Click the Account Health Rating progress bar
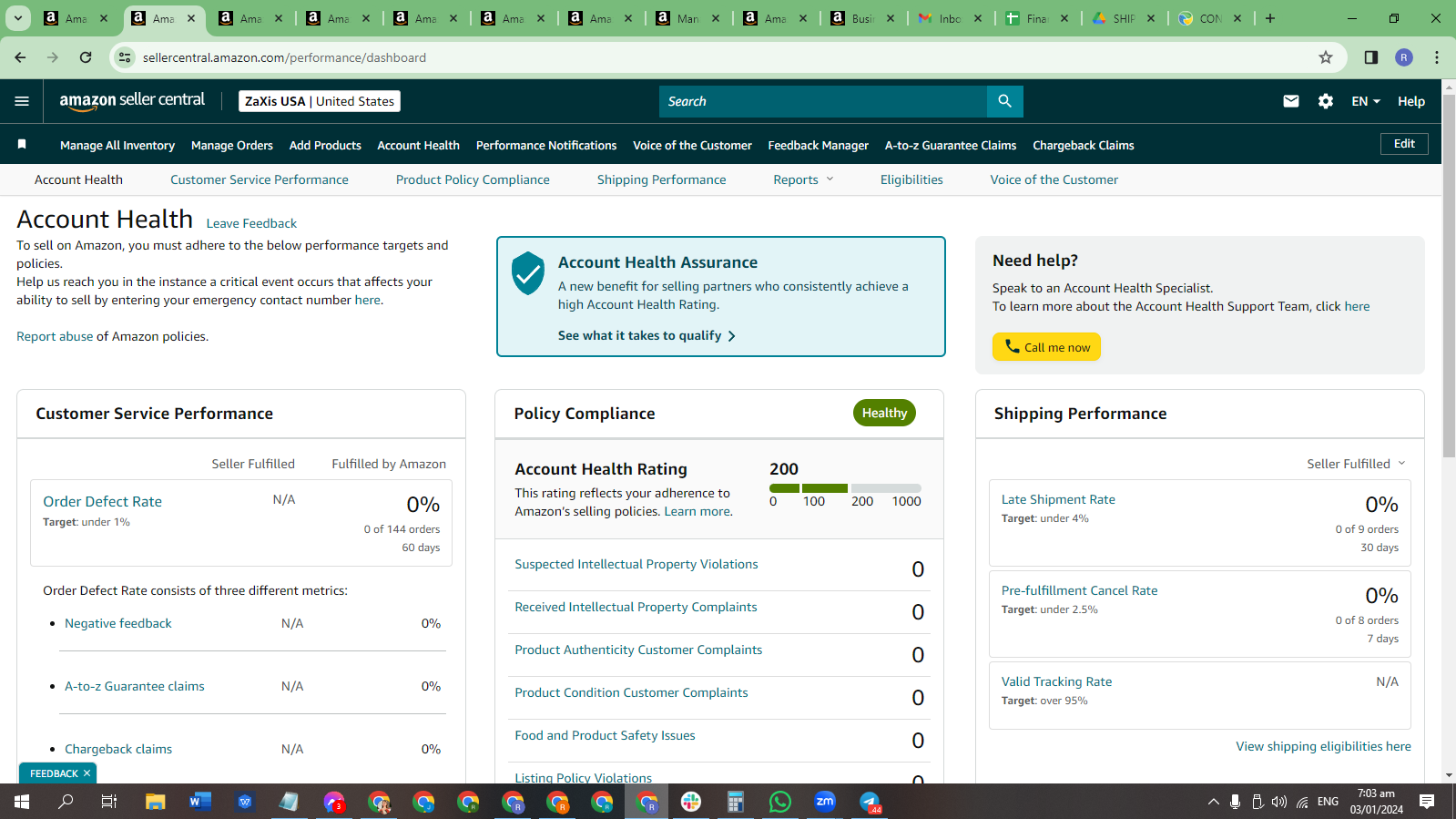Viewport: 1456px width, 819px height. click(x=845, y=488)
